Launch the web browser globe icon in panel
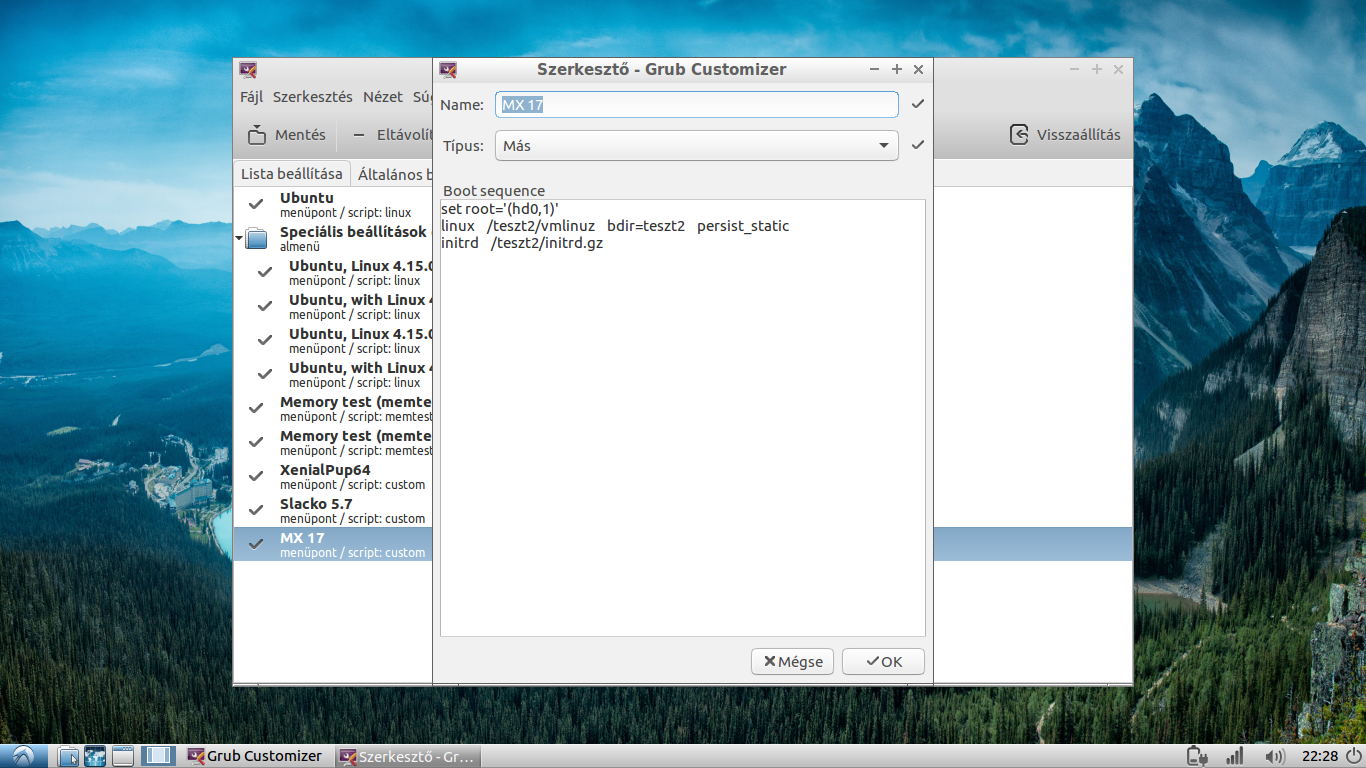 point(95,756)
